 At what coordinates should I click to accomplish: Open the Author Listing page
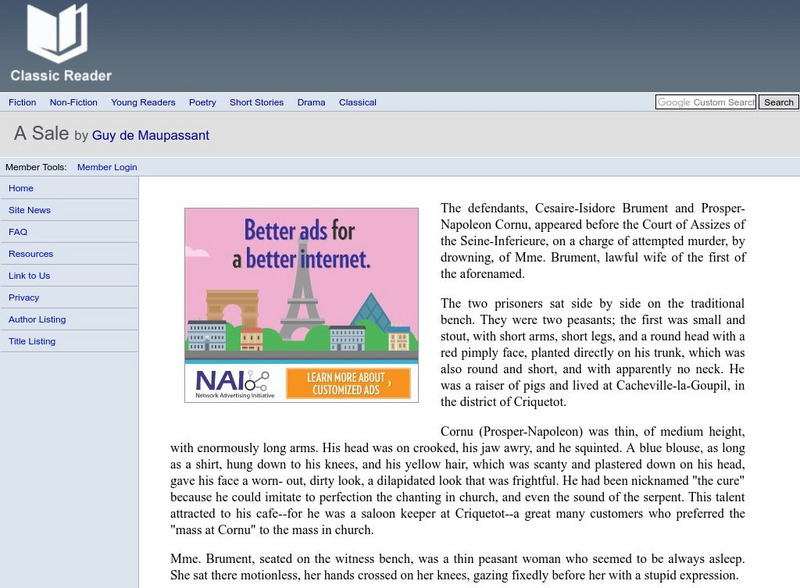coord(39,319)
